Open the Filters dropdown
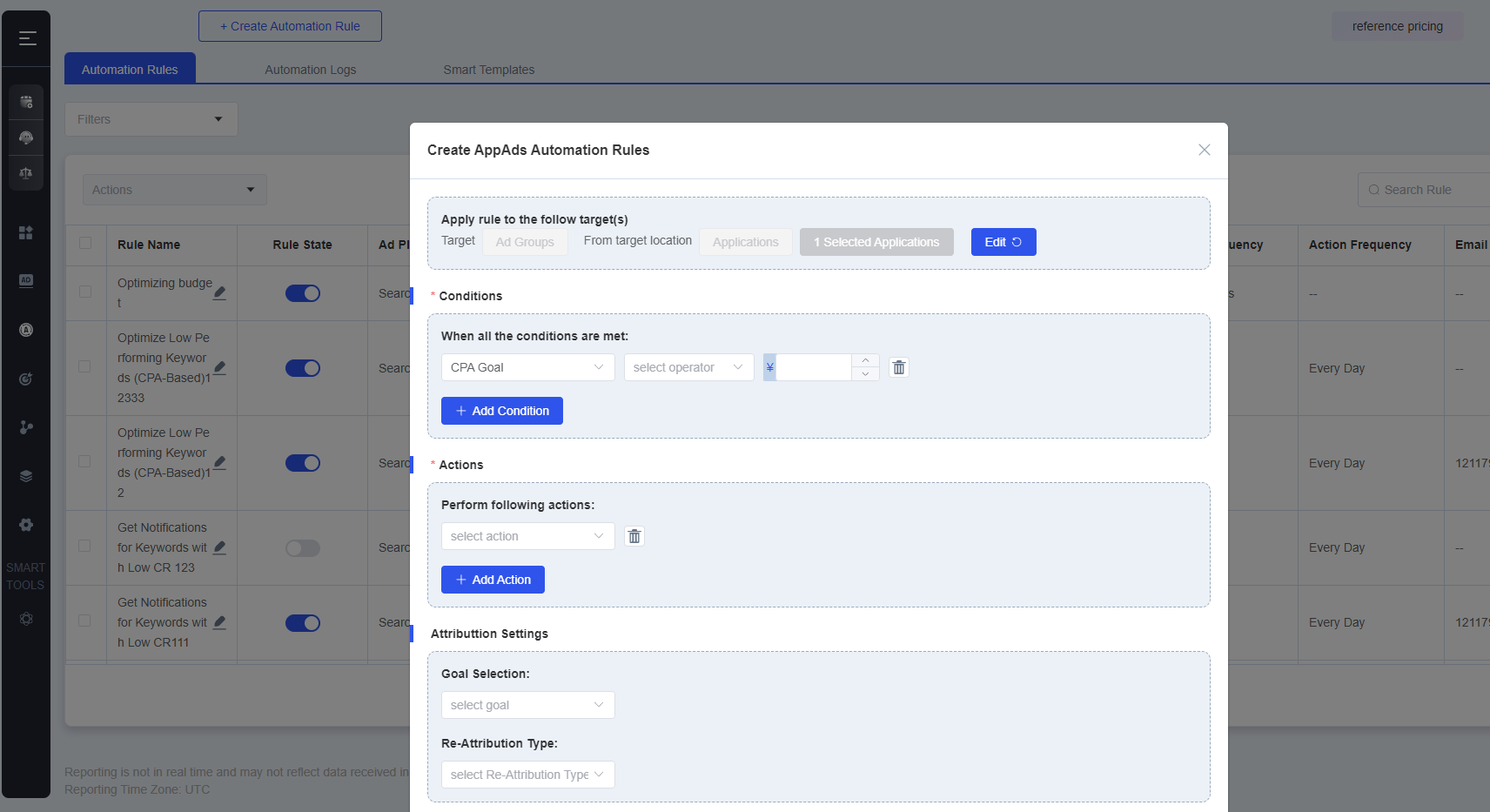Image resolution: width=1490 pixels, height=812 pixels. [151, 119]
